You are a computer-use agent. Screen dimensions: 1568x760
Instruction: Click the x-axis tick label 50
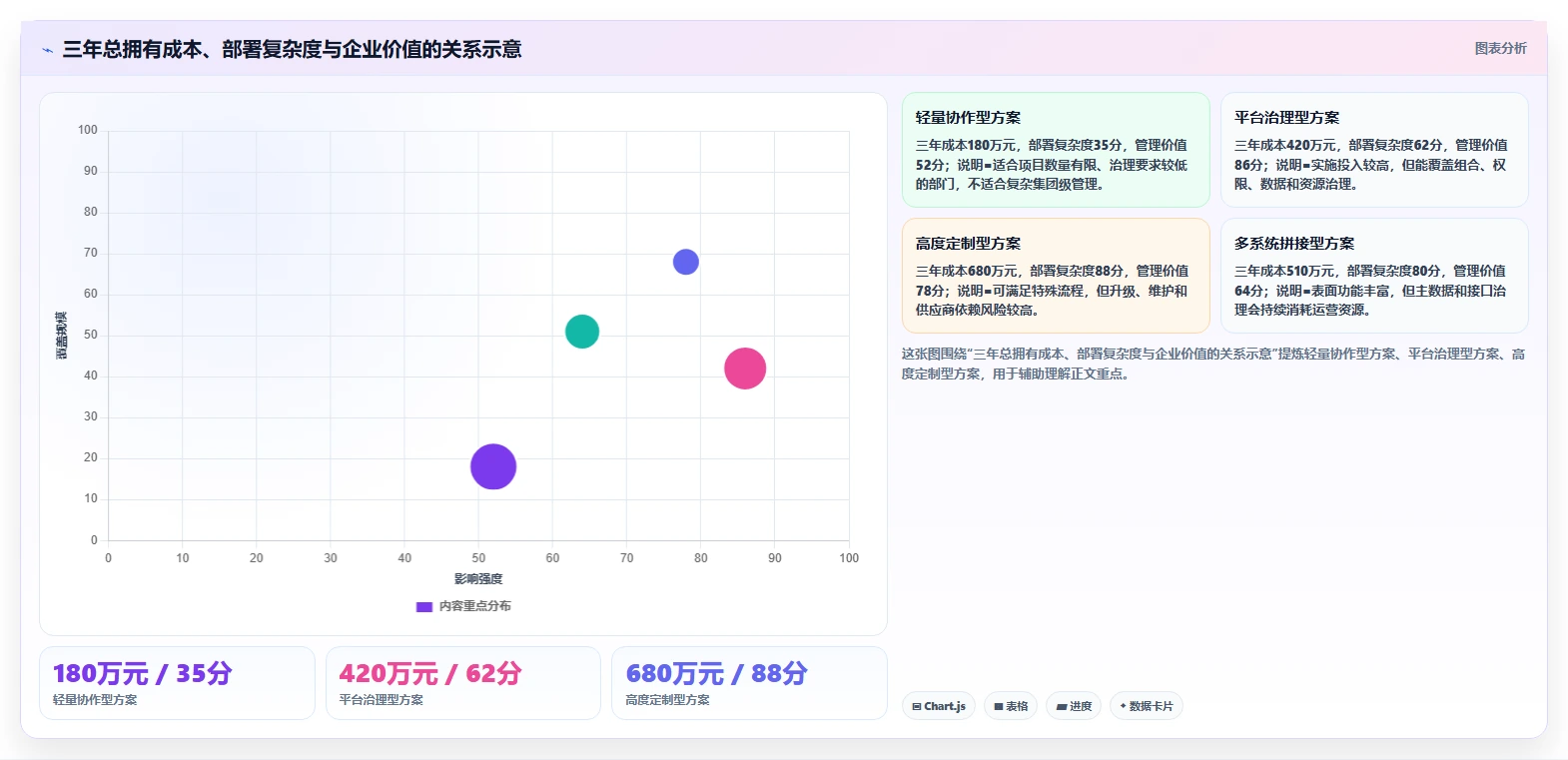[478, 558]
